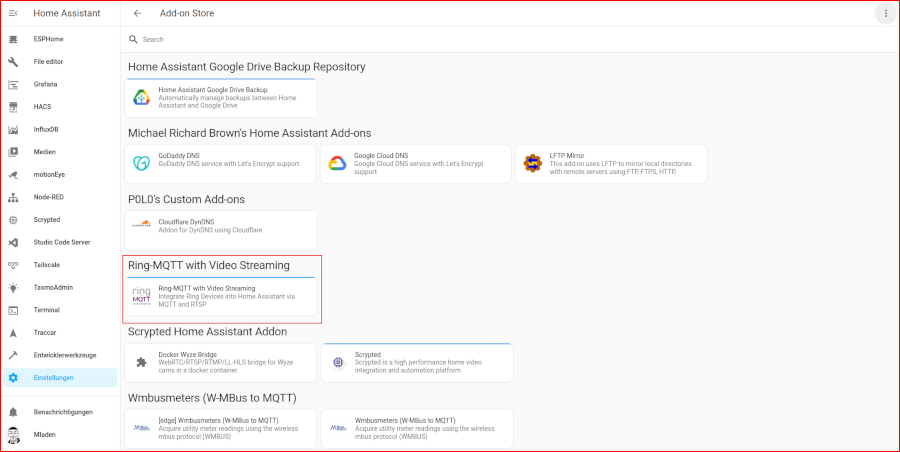The height and width of the screenshot is (452, 900).
Task: Open the Mladen user profile
Action: click(x=60, y=435)
